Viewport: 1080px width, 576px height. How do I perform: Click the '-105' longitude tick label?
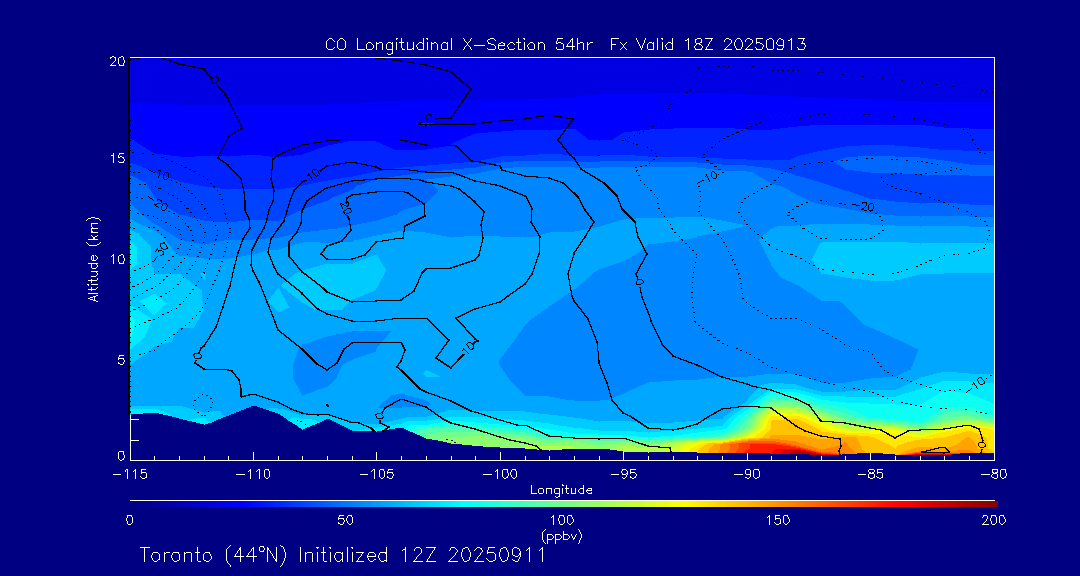tap(377, 475)
